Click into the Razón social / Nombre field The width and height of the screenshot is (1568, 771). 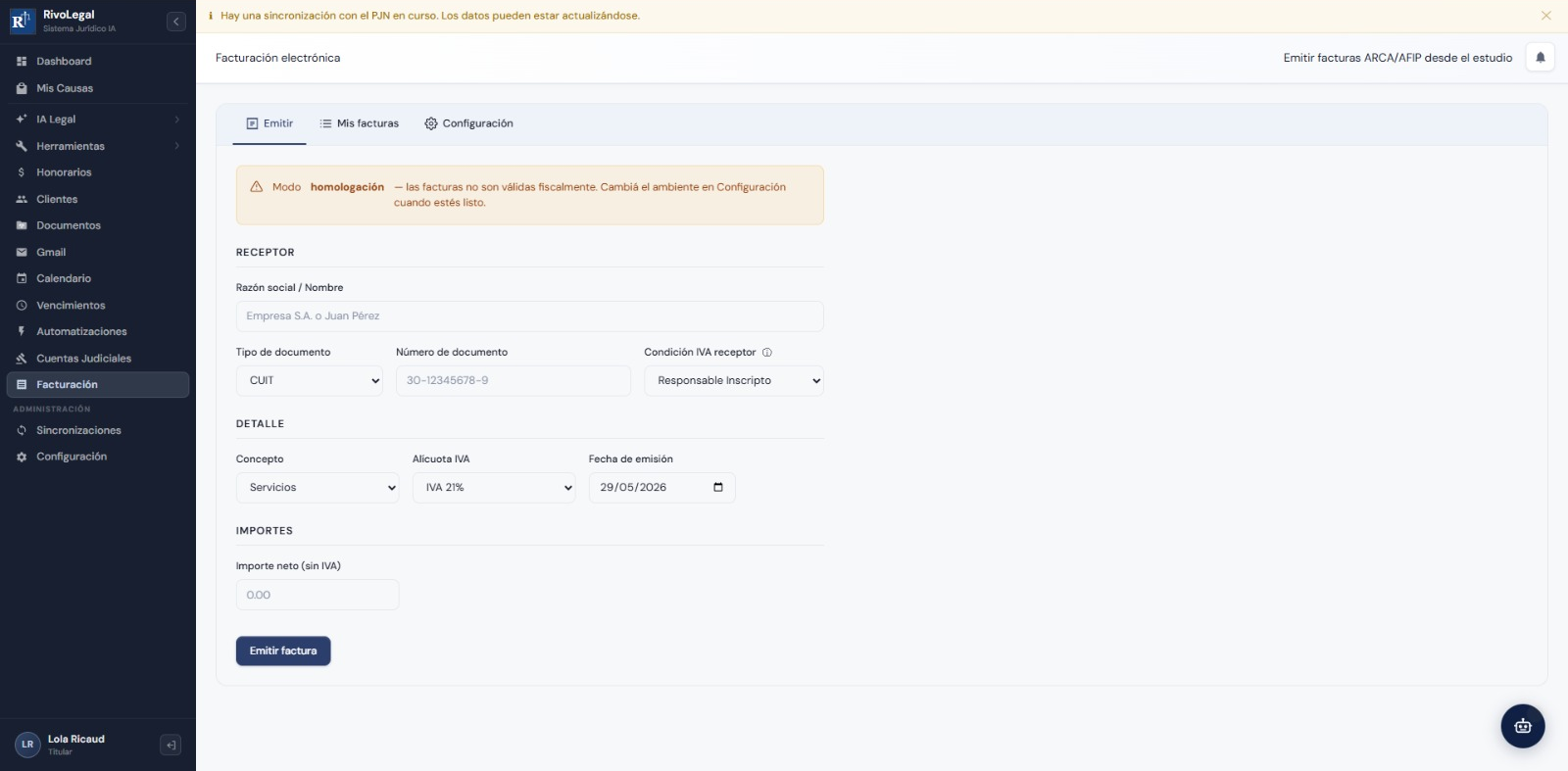point(529,316)
